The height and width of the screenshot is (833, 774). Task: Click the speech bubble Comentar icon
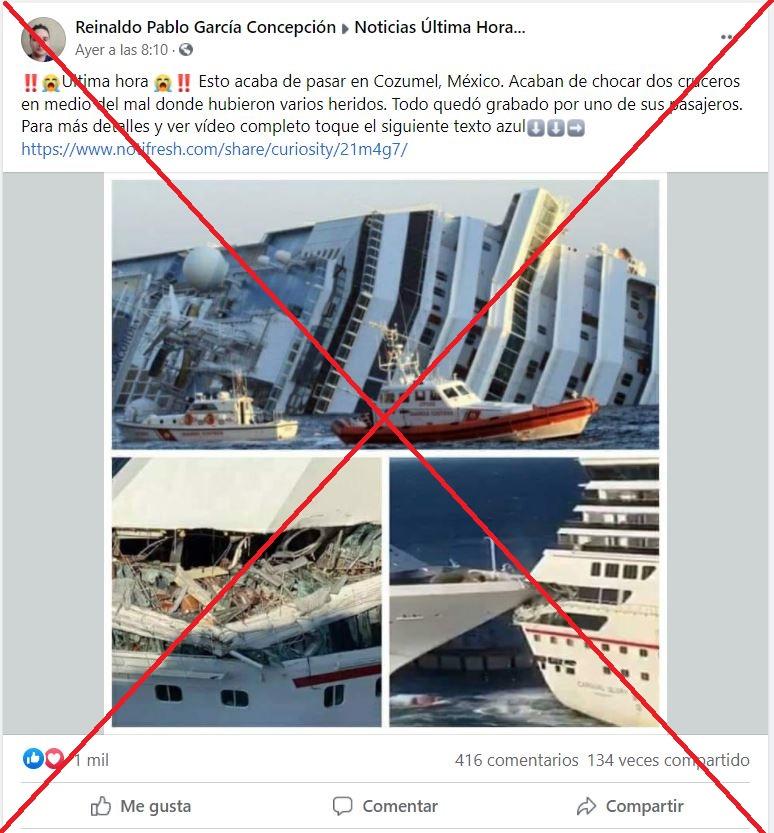pos(342,806)
